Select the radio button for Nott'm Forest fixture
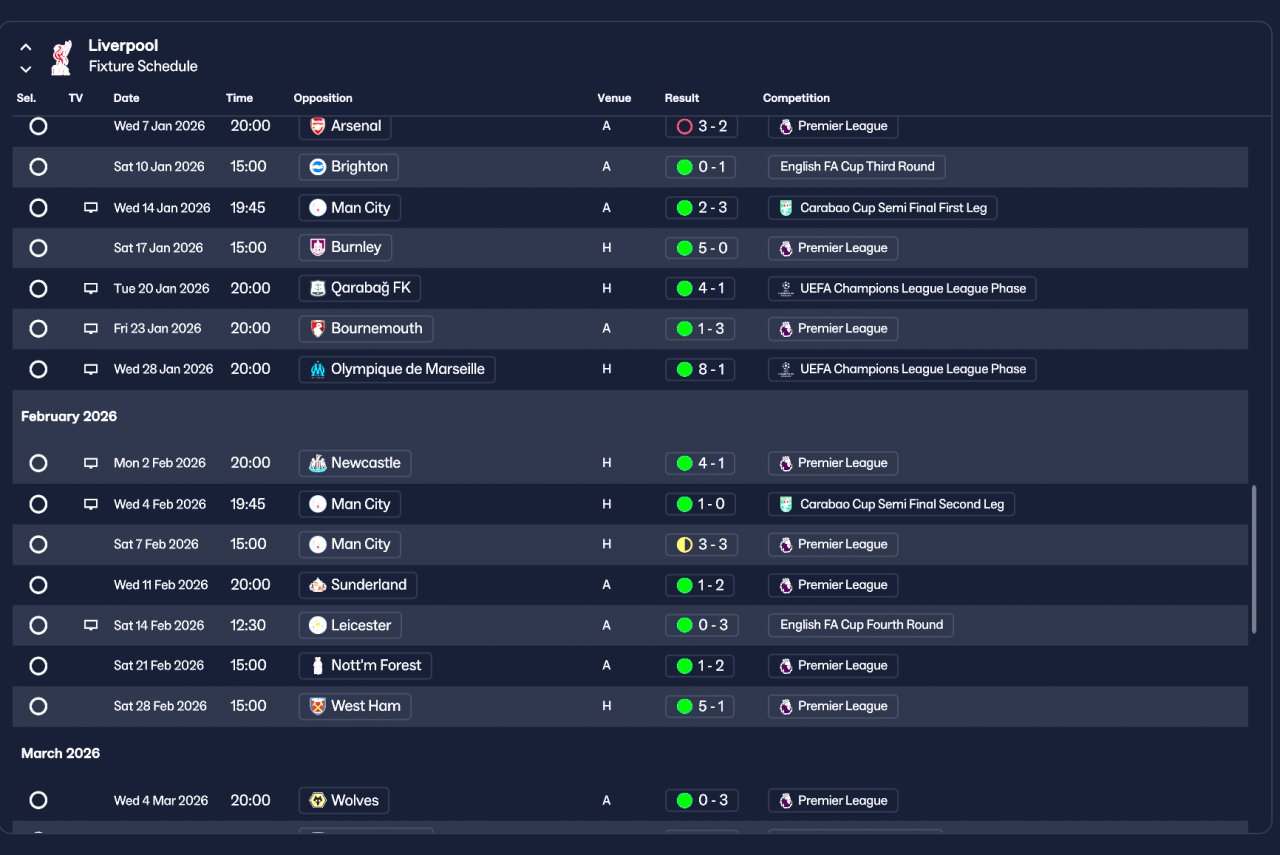The width and height of the screenshot is (1280, 855). (38, 665)
